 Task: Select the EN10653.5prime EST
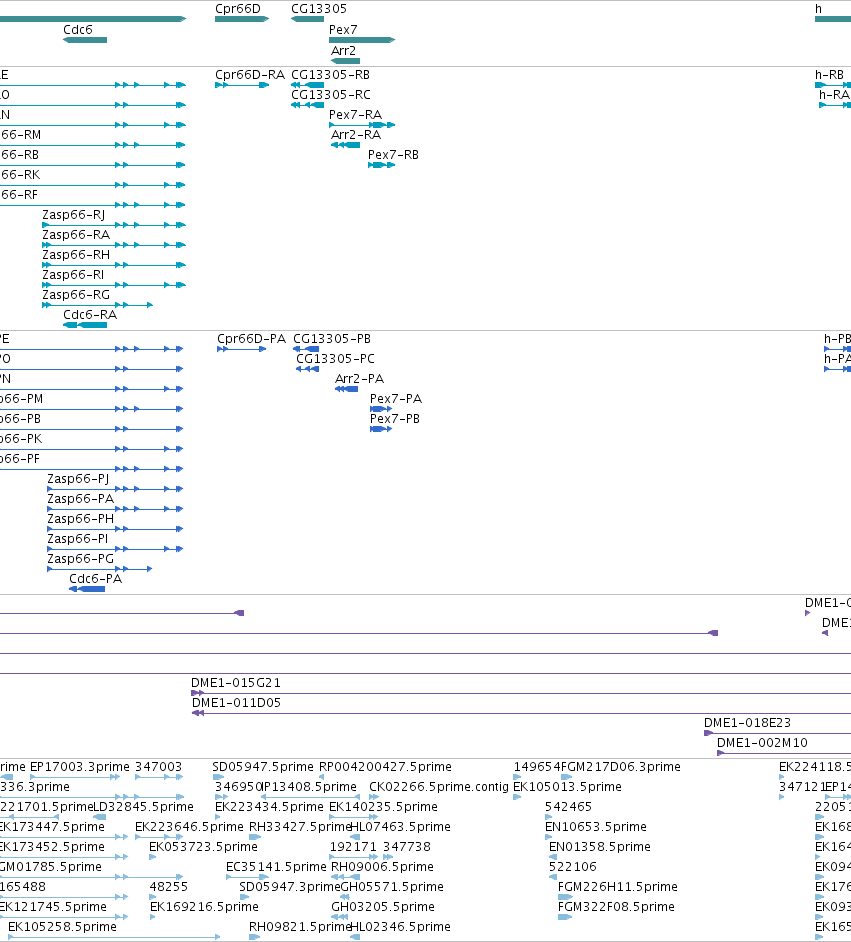548,837
